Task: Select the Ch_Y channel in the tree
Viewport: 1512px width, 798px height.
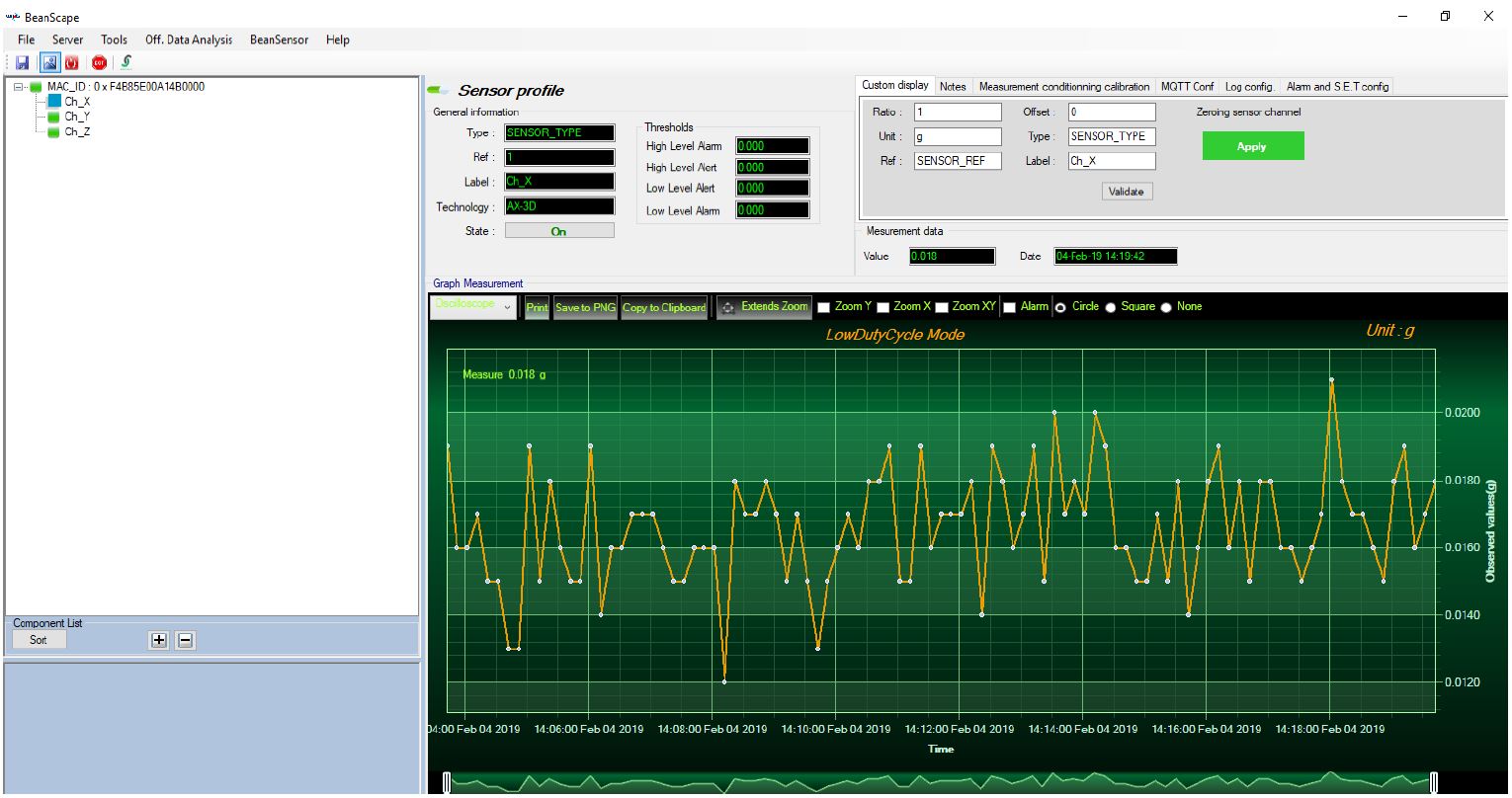Action: [77, 117]
